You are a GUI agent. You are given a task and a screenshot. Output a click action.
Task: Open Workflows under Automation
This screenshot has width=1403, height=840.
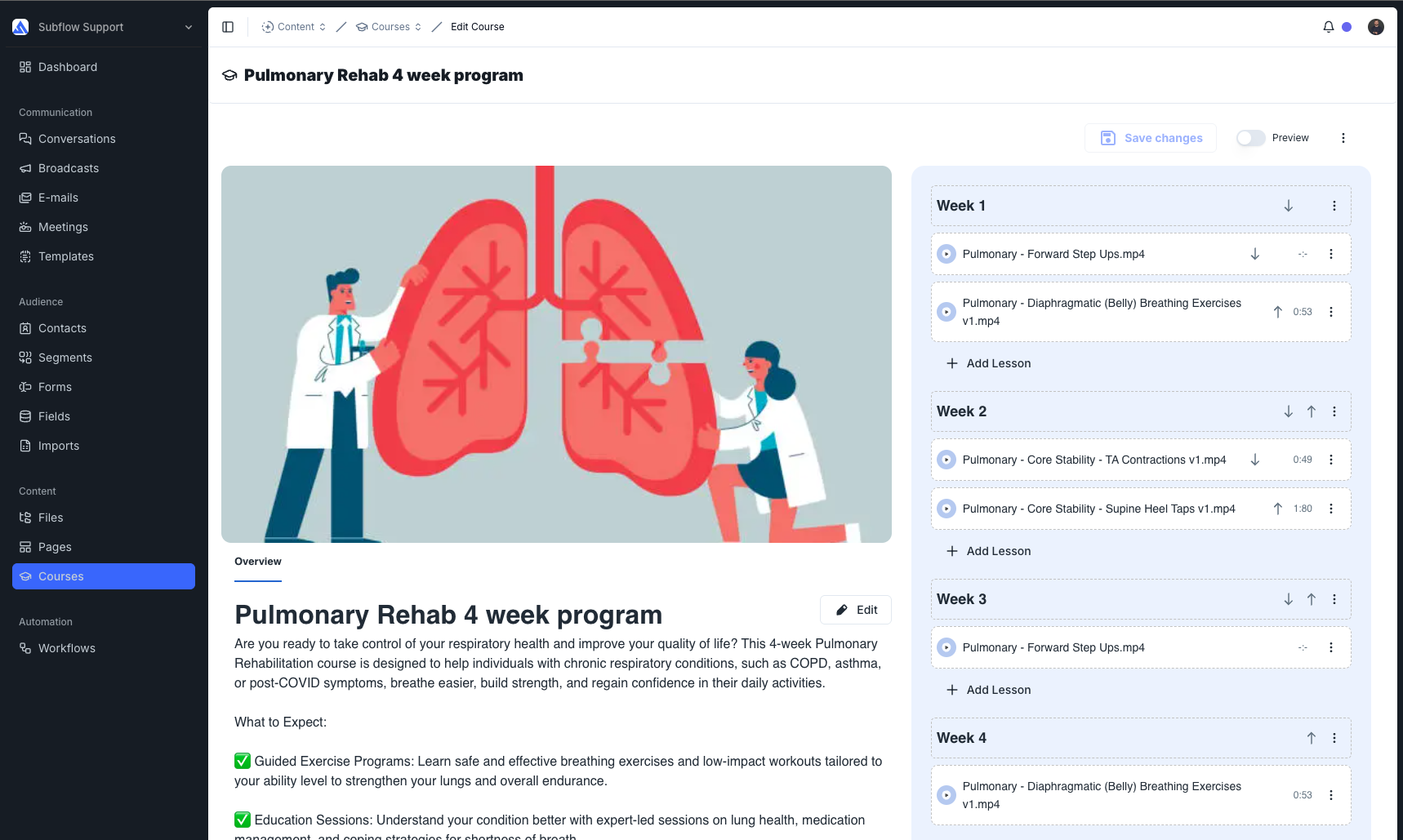click(x=104, y=648)
